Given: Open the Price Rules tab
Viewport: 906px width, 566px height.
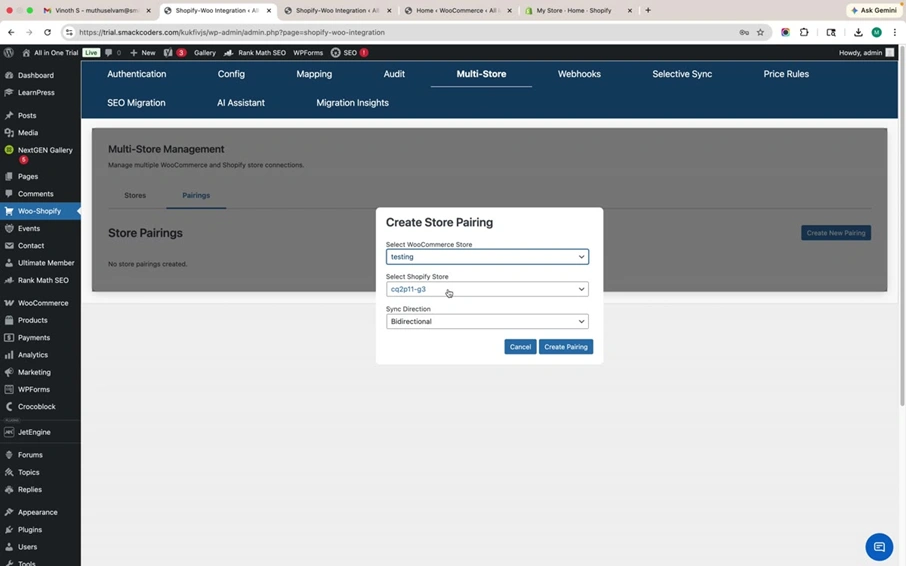Looking at the screenshot, I should point(786,74).
